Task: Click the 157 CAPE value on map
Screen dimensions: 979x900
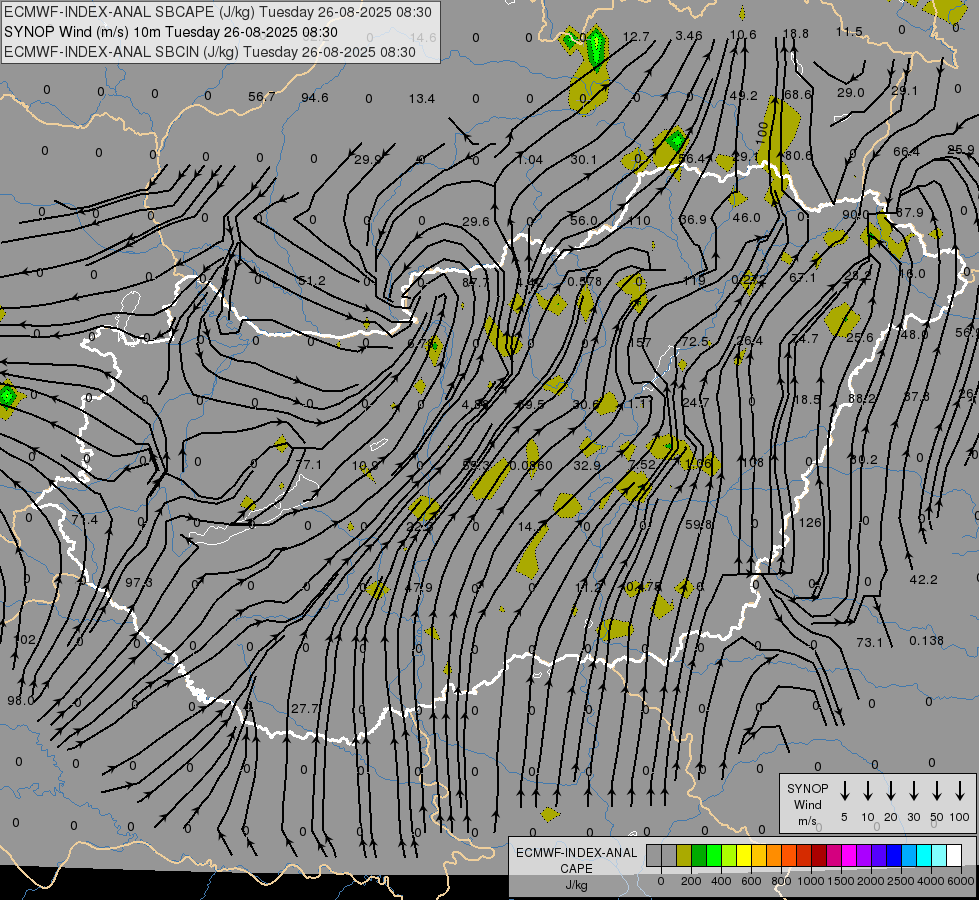Action: (x=640, y=342)
